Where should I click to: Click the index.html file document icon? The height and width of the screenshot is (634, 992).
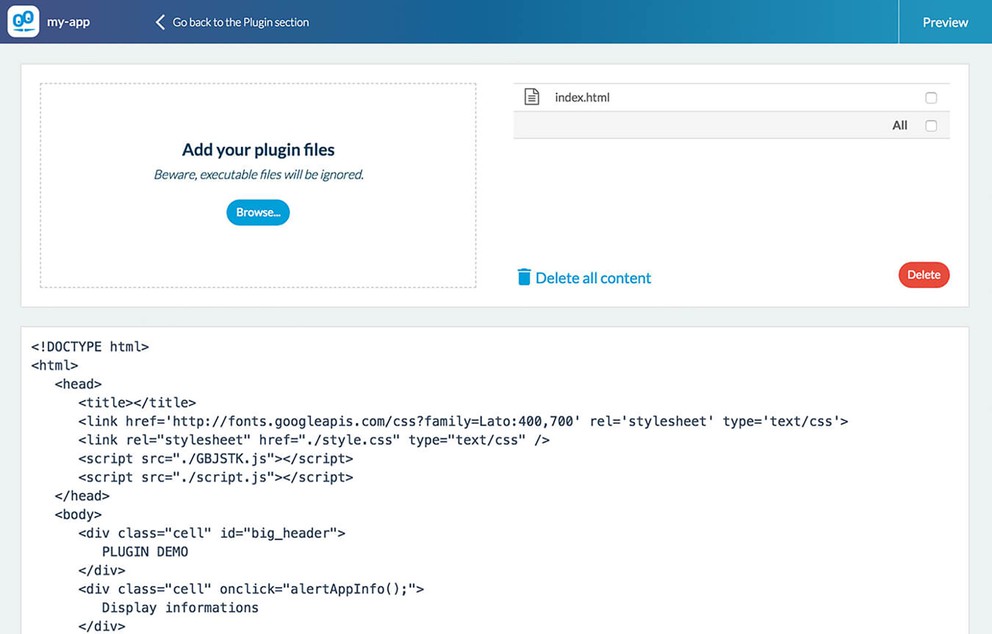coord(531,97)
